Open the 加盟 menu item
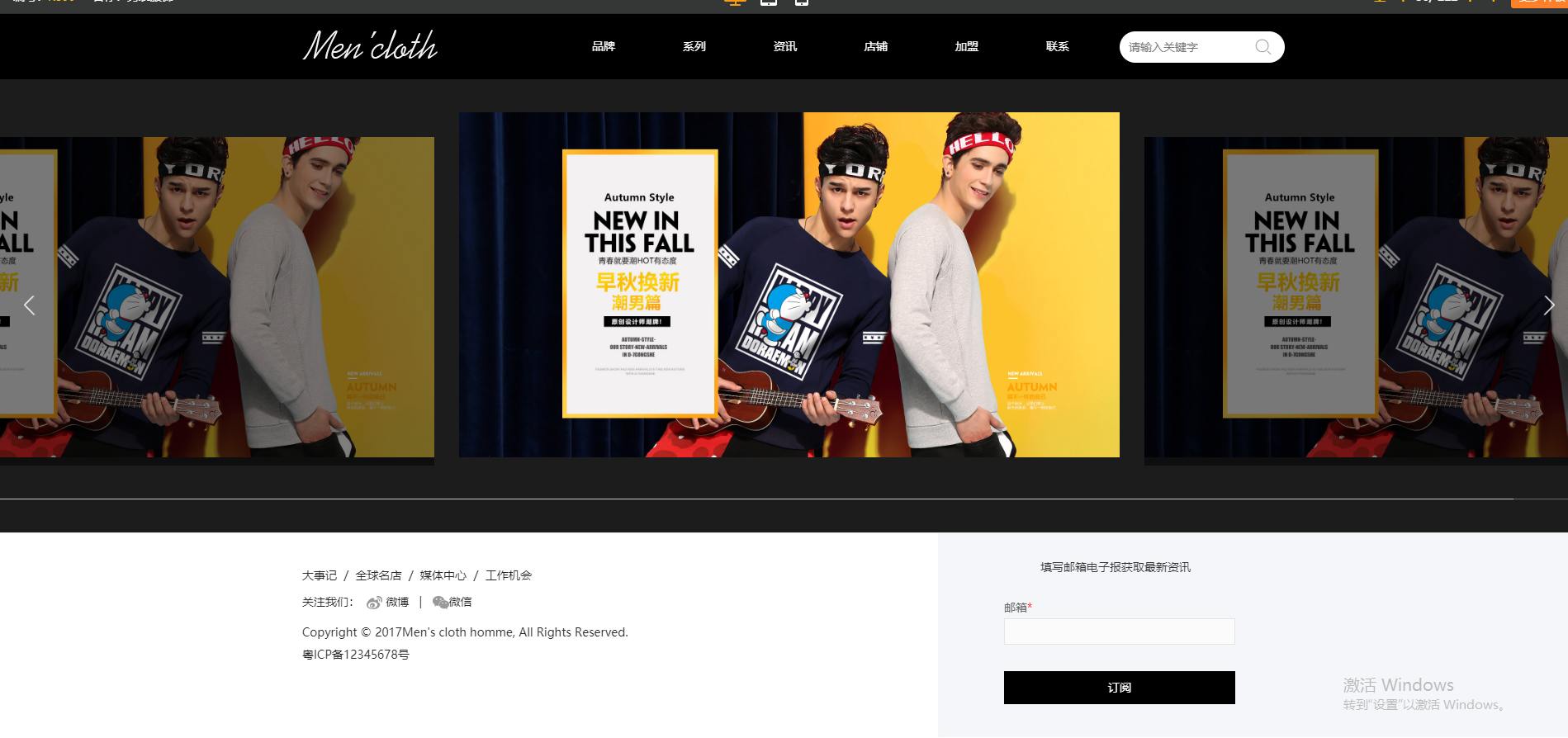 tap(967, 46)
